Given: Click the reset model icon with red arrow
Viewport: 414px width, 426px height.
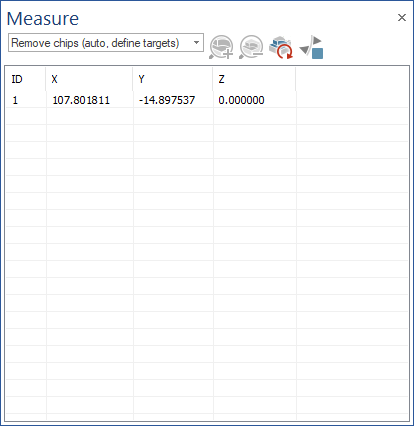Looking at the screenshot, I should tap(281, 47).
